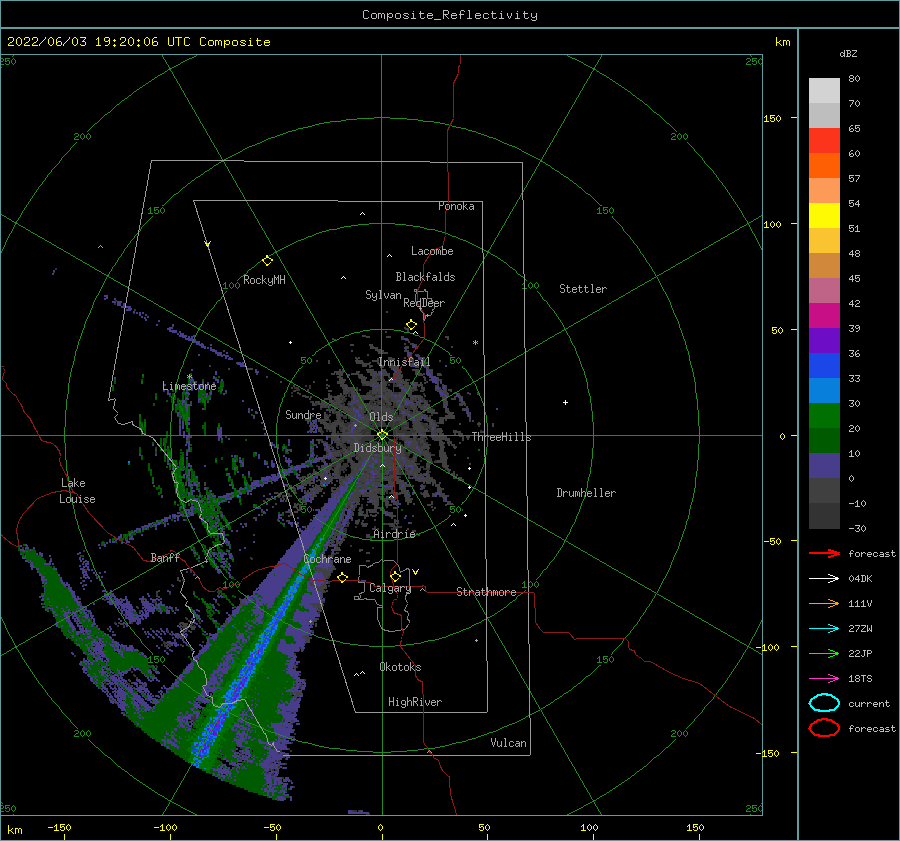Click the white plus marker near Drumheller

565,402
